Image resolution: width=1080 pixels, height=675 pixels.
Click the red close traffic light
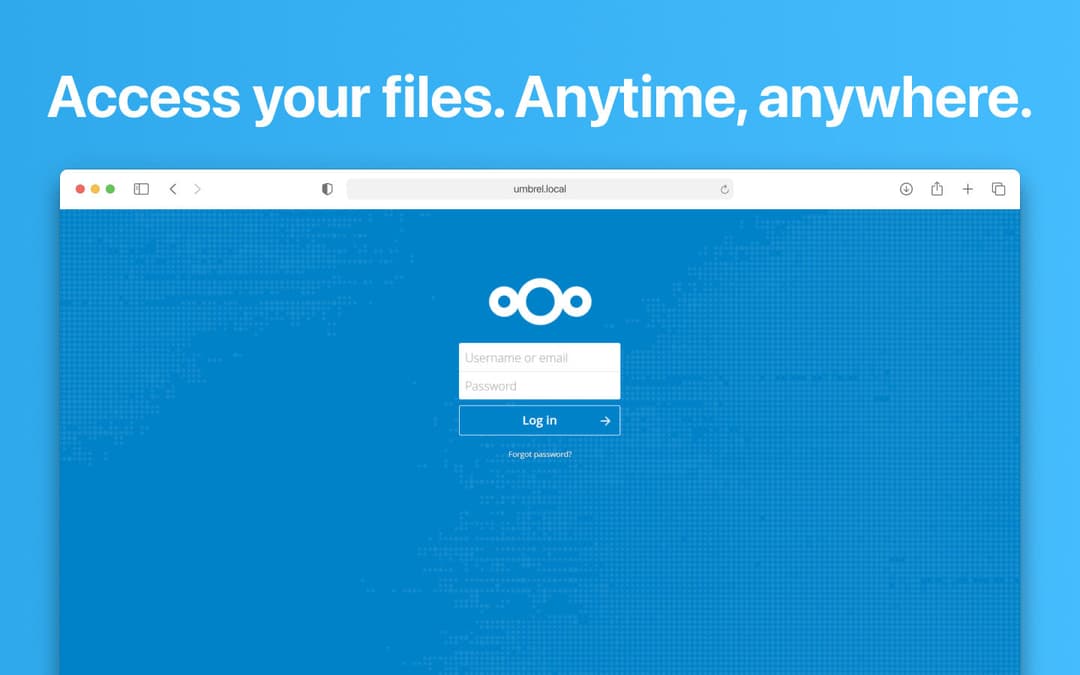click(80, 188)
